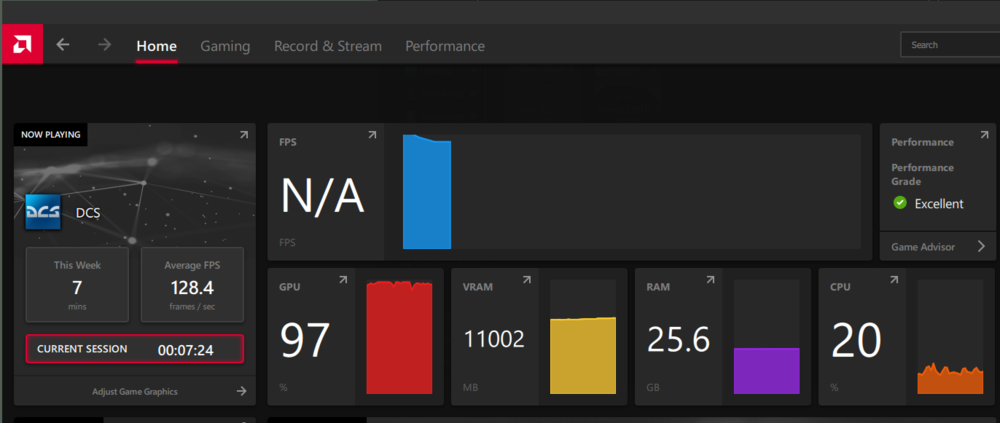Image resolution: width=1000 pixels, height=423 pixels.
Task: Select the This Week 7 mins tile
Action: tap(77, 285)
